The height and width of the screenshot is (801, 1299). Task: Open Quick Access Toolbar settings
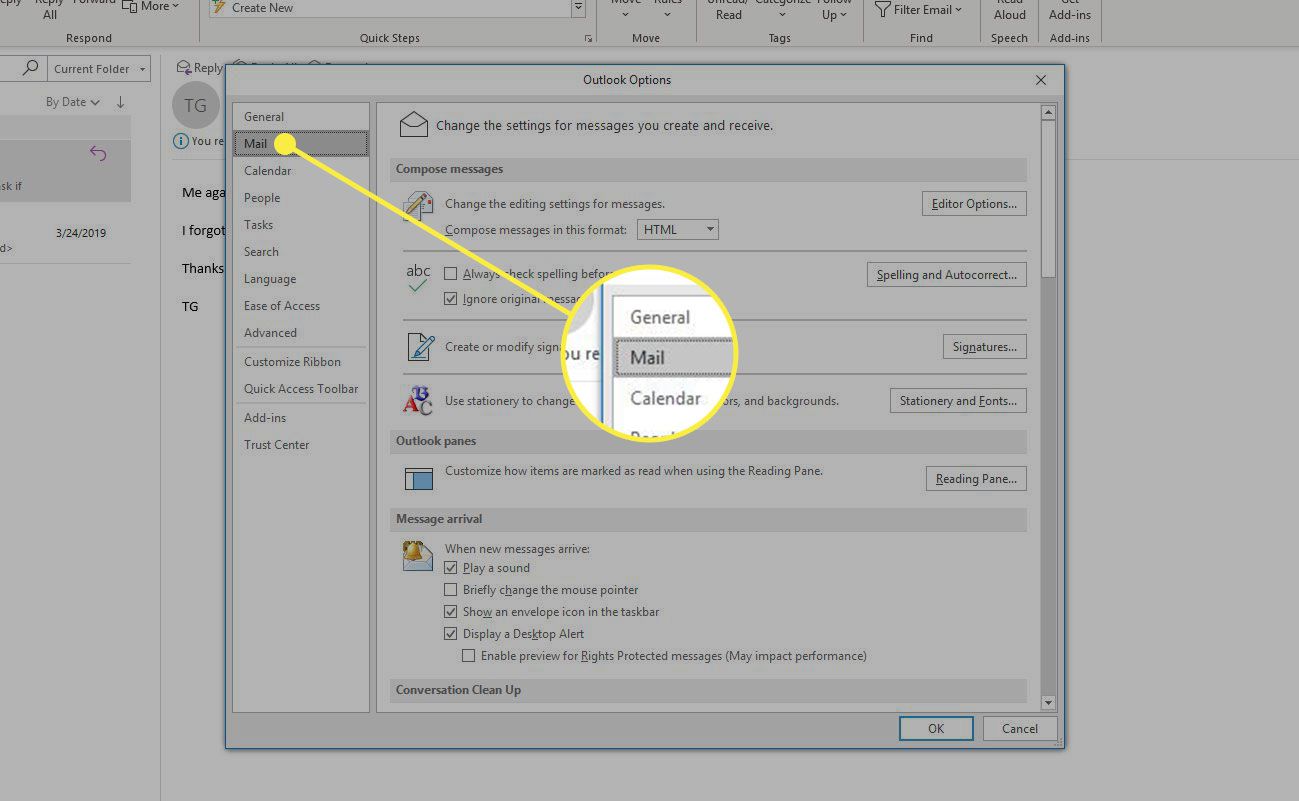coord(300,389)
